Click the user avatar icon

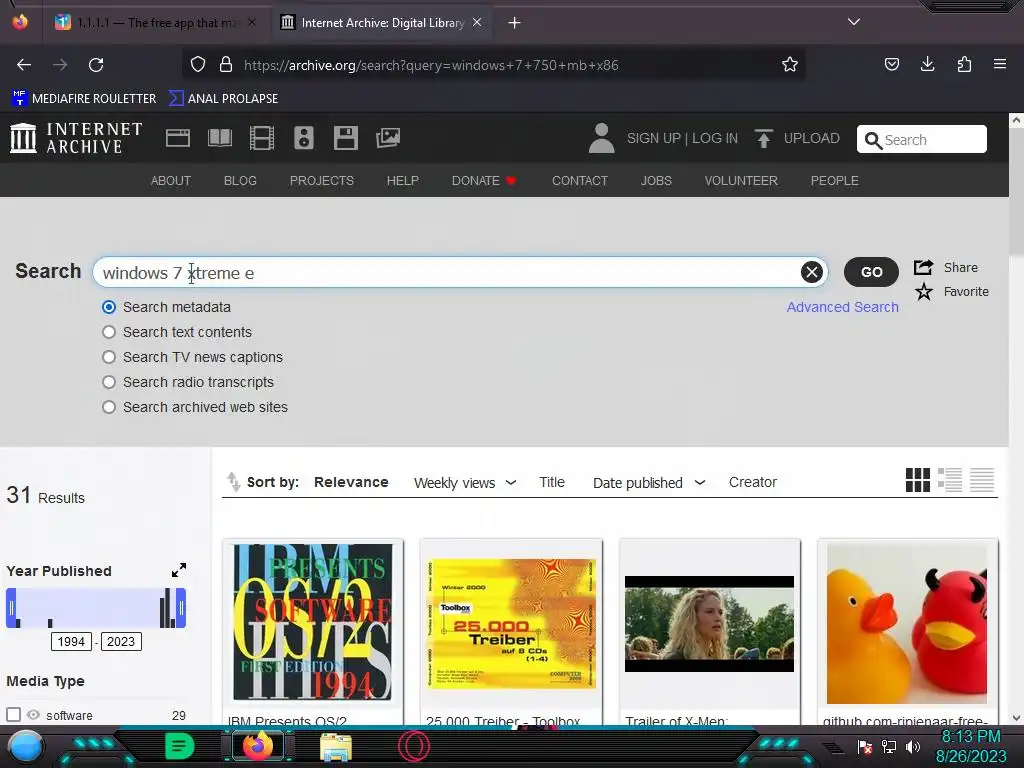click(x=601, y=138)
